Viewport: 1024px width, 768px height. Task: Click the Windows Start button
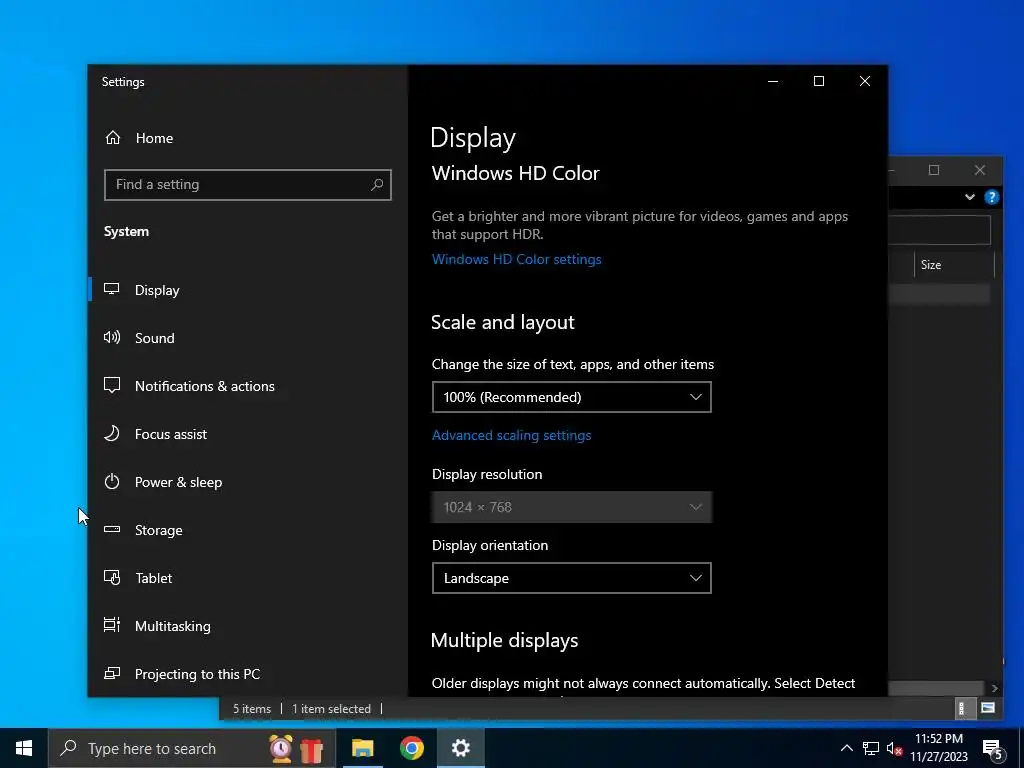click(x=24, y=748)
